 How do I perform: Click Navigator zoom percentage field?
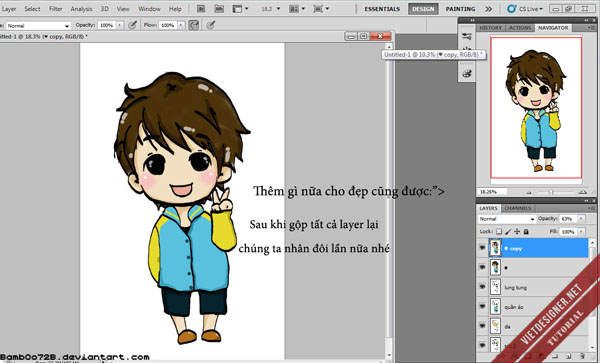(492, 192)
